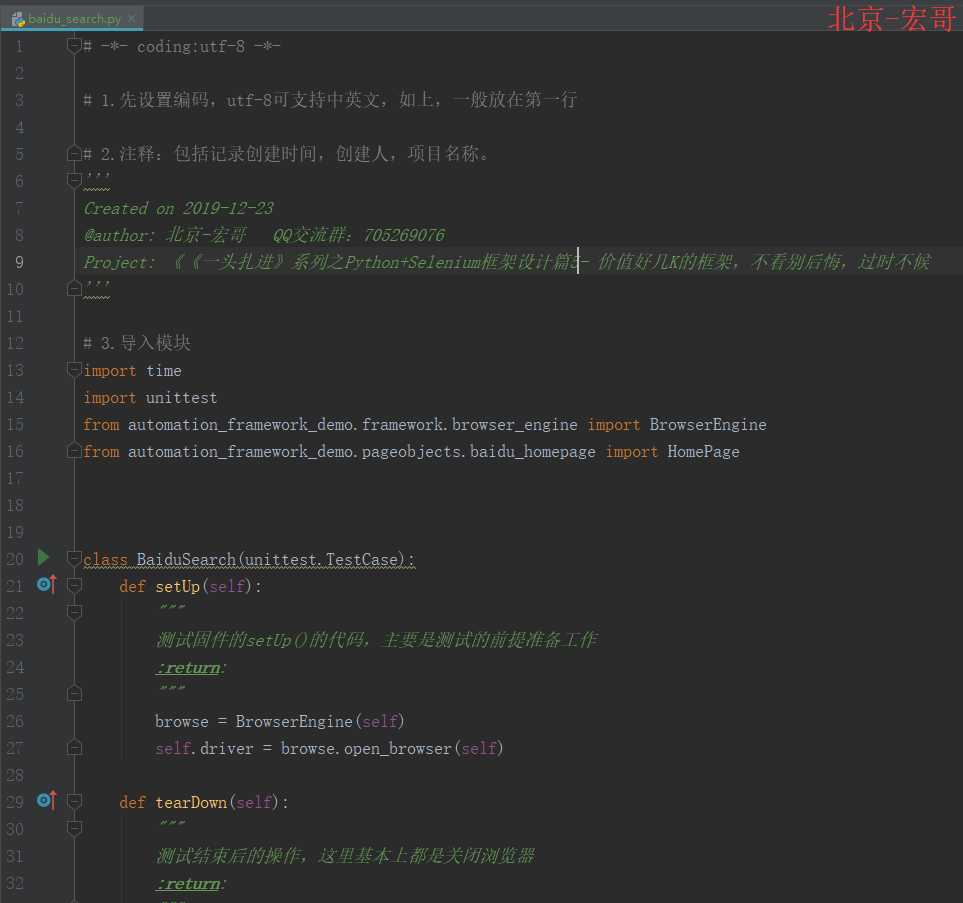Collapse setUp docstring fold on line 22
The image size is (963, 903).
pos(74,611)
